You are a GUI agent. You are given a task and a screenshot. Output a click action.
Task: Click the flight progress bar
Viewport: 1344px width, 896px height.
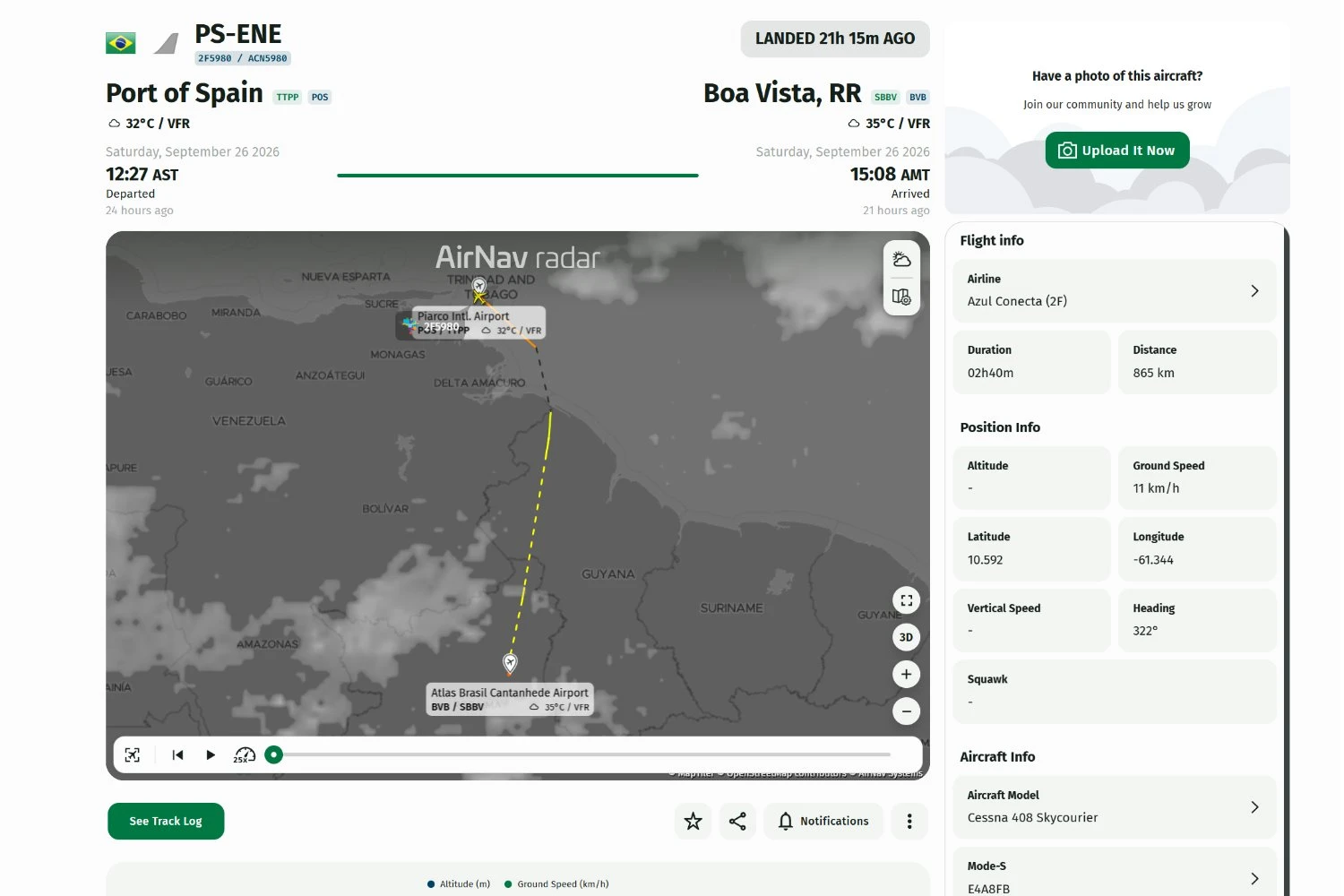[518, 176]
